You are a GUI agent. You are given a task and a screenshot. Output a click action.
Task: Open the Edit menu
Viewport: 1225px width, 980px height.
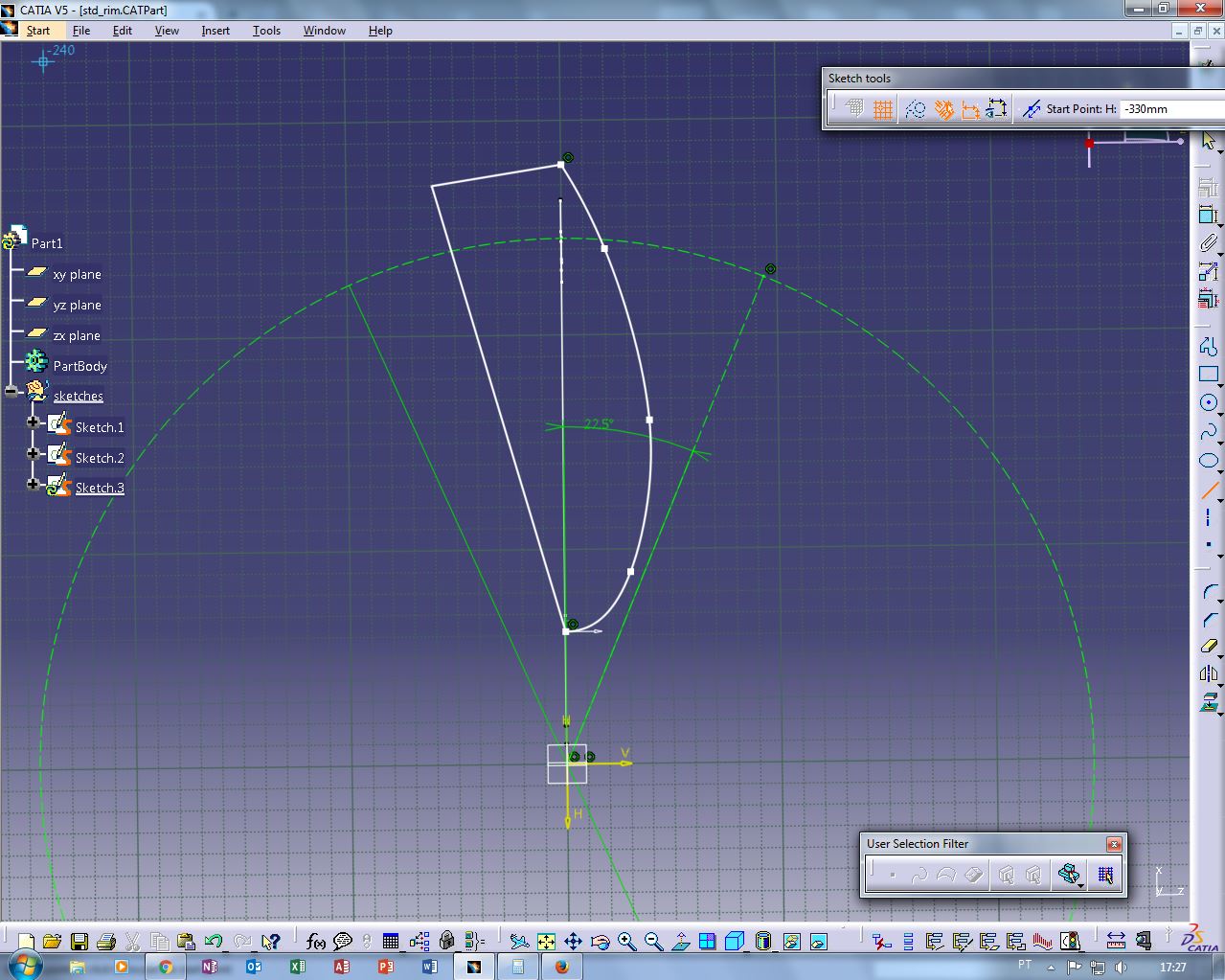tap(123, 31)
